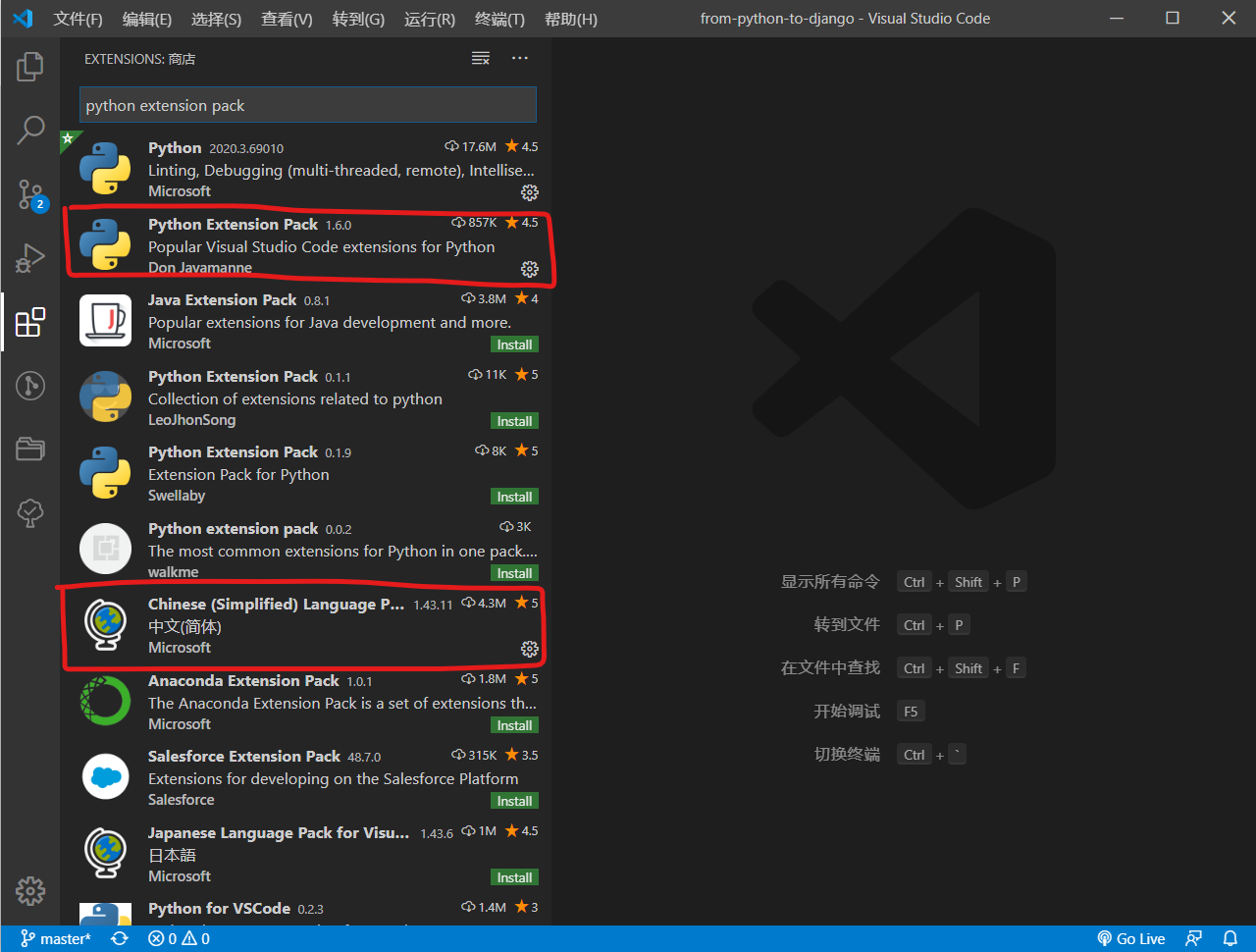Viewport: 1256px width, 952px height.
Task: Click the Anaconda Extension Pack logo
Action: [105, 701]
